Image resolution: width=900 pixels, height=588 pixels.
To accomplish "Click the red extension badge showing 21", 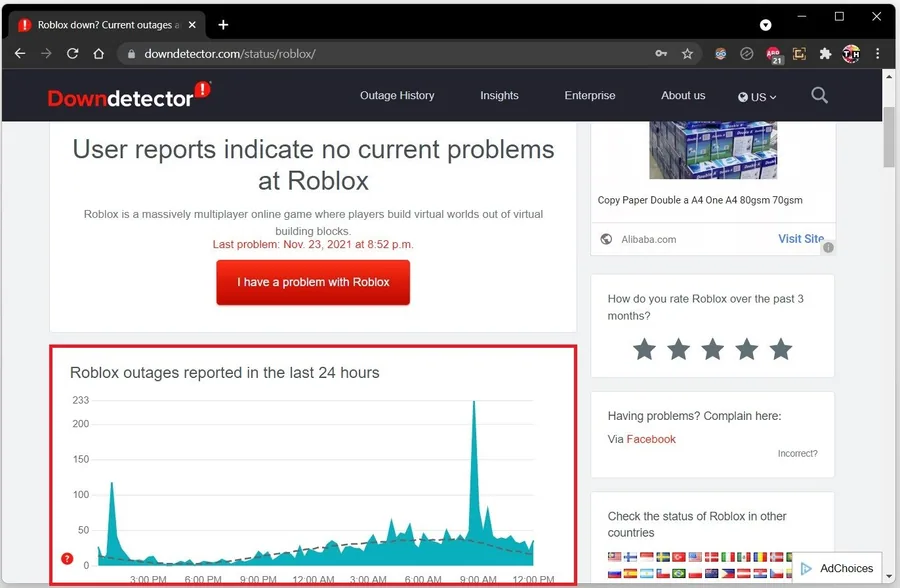I will click(774, 55).
